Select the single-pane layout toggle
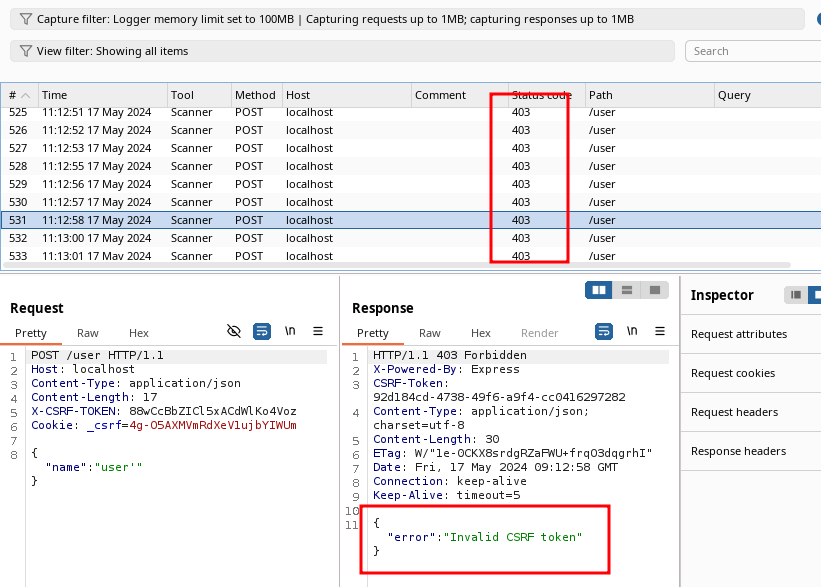This screenshot has width=821, height=587. click(655, 289)
